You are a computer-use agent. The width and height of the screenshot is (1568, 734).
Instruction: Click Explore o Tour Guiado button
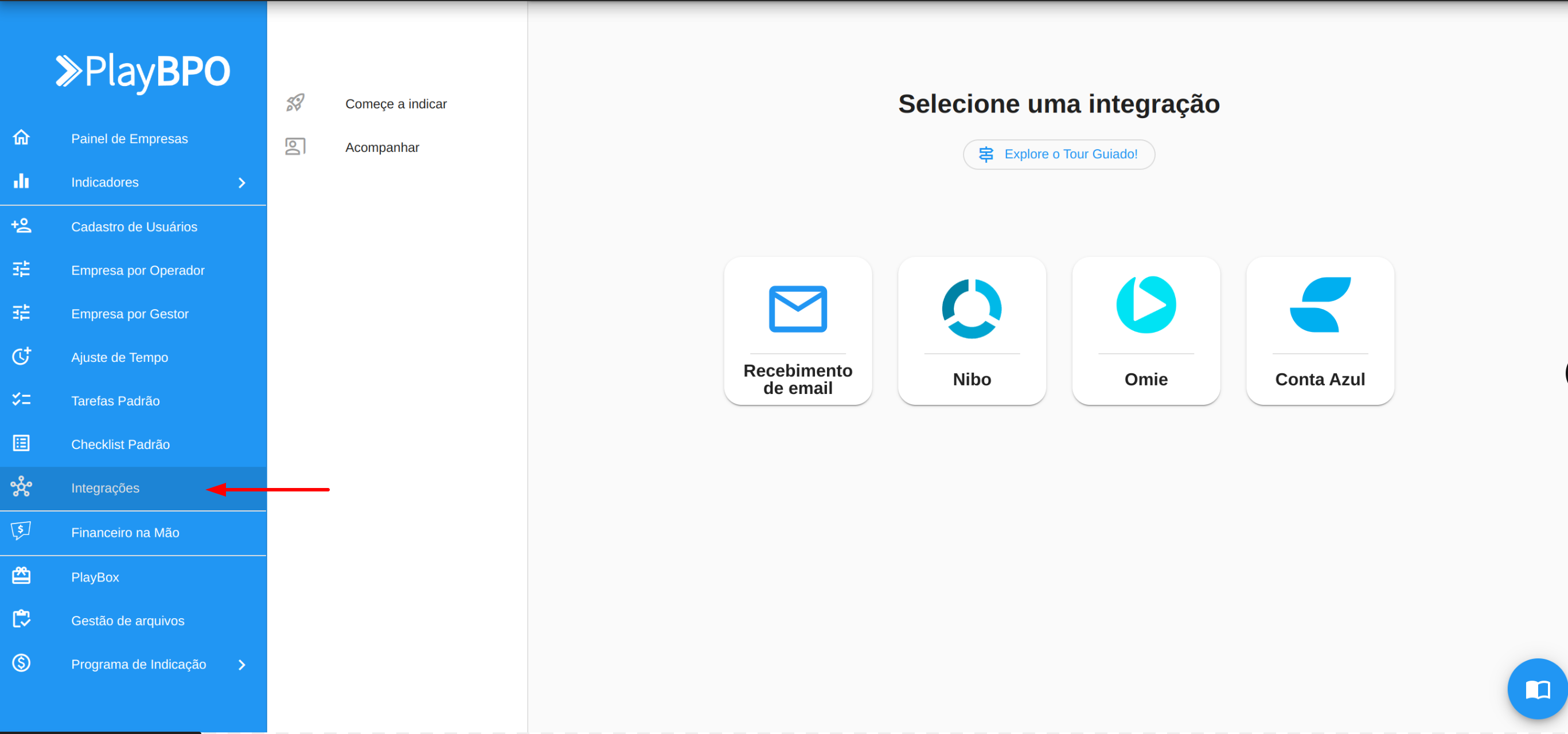(x=1059, y=155)
